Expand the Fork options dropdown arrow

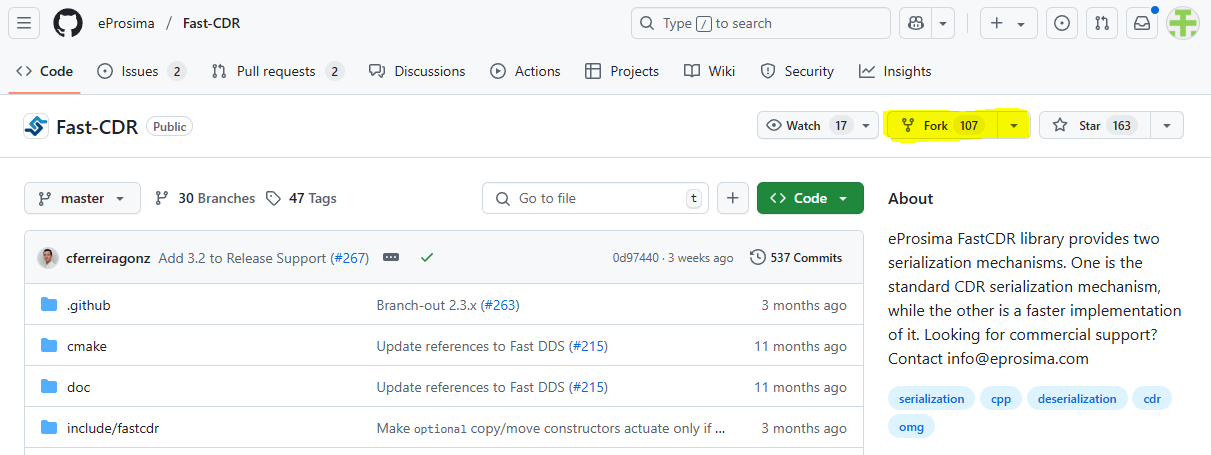1014,126
